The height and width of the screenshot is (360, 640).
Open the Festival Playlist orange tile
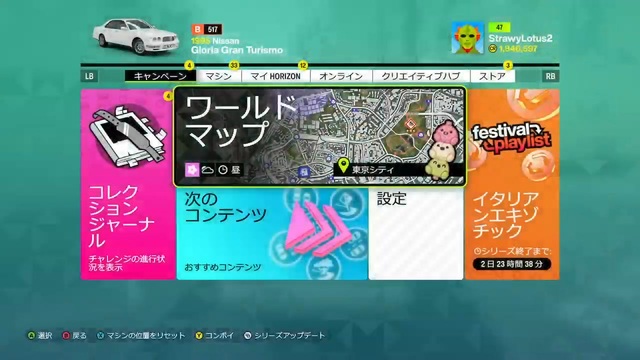512,184
